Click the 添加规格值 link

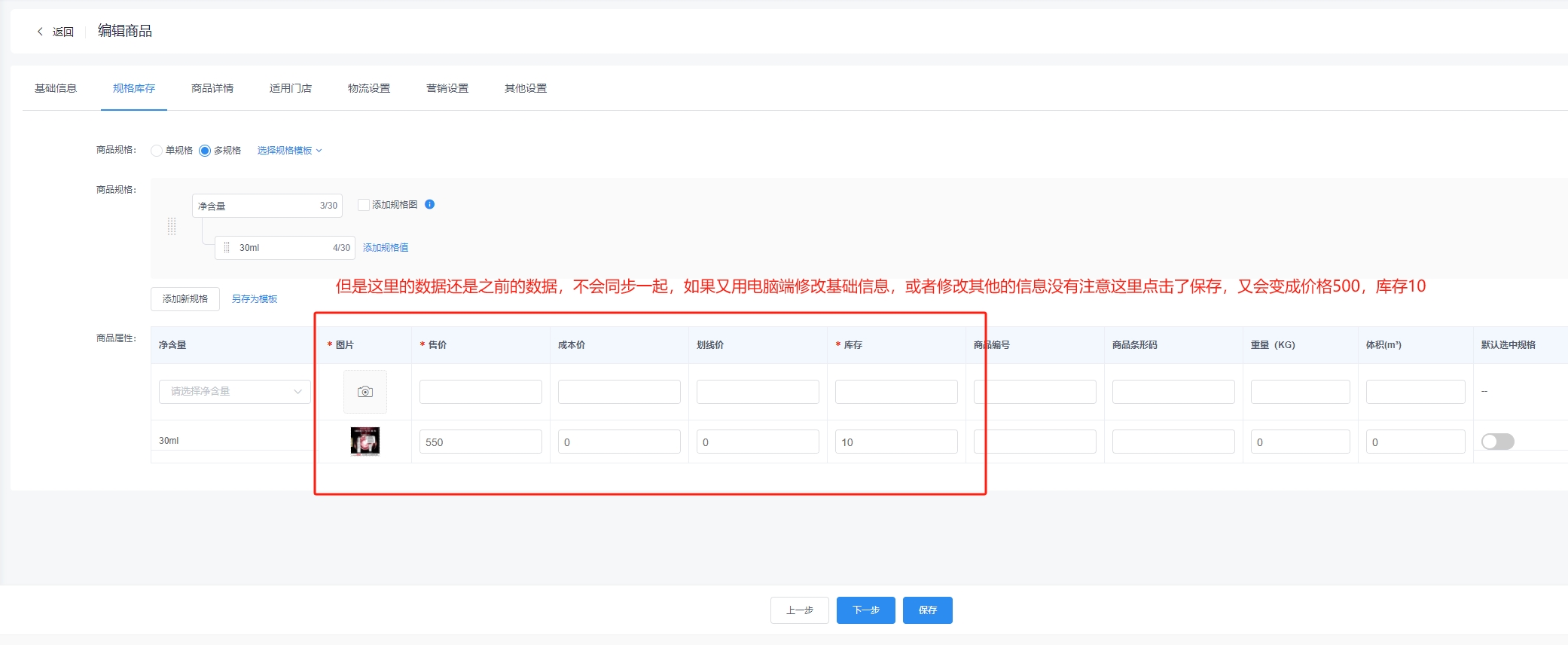386,247
